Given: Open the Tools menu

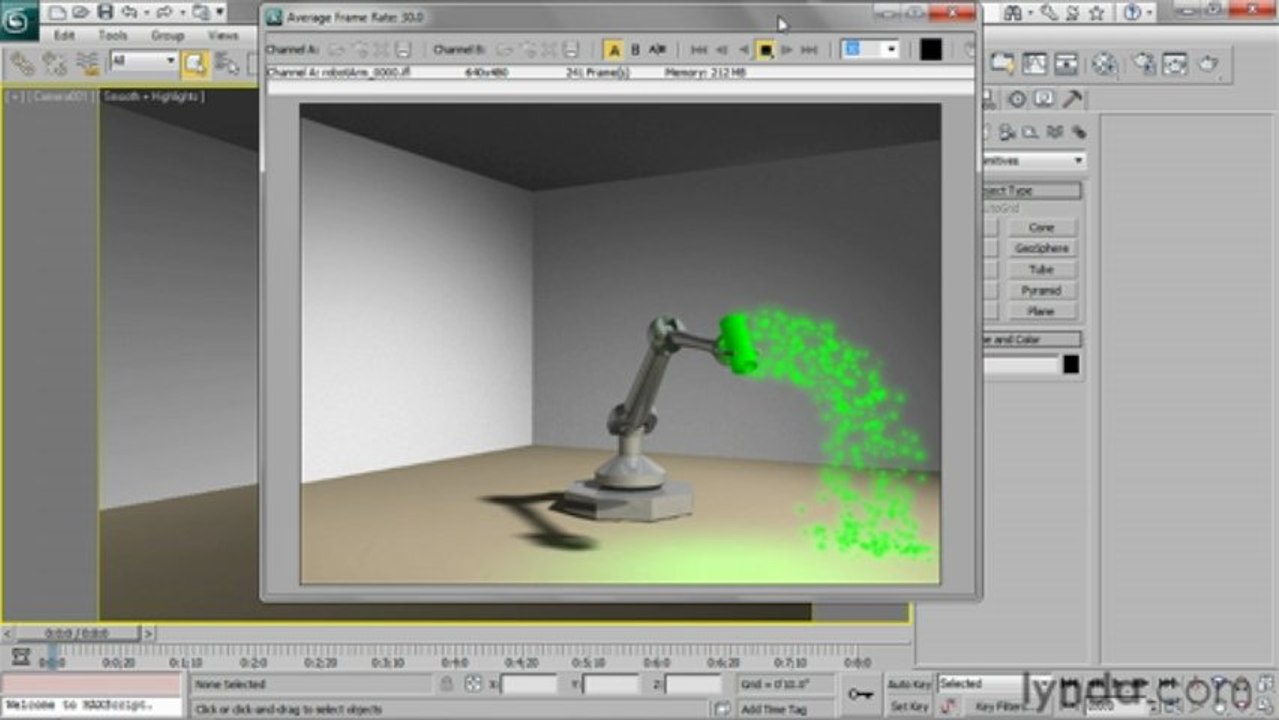Looking at the screenshot, I should [x=112, y=35].
